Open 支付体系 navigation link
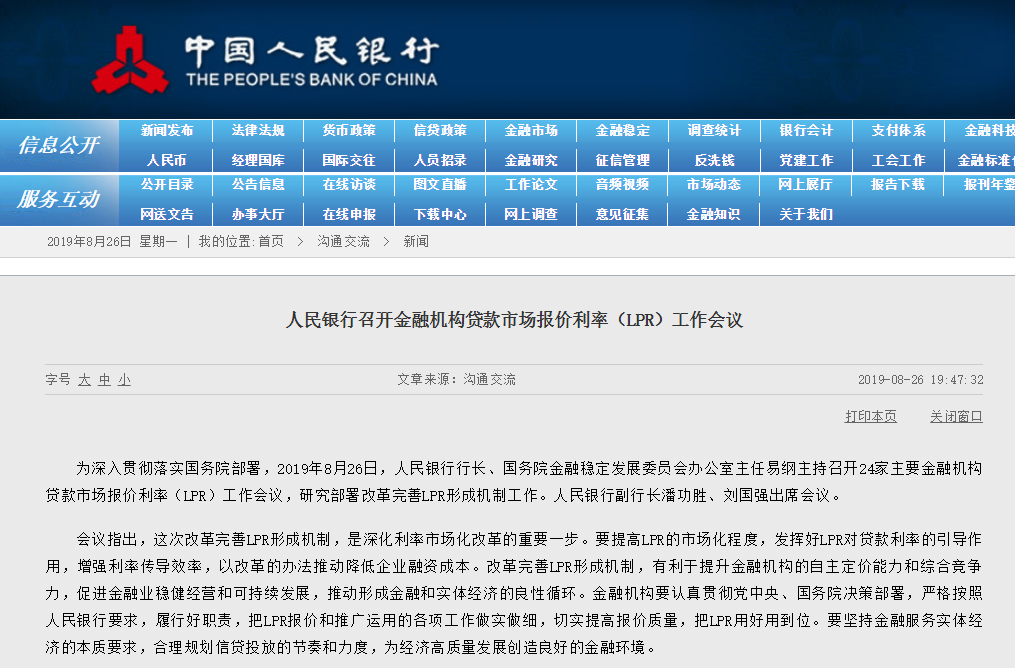Screen dimensions: 1015x668 coord(898,130)
